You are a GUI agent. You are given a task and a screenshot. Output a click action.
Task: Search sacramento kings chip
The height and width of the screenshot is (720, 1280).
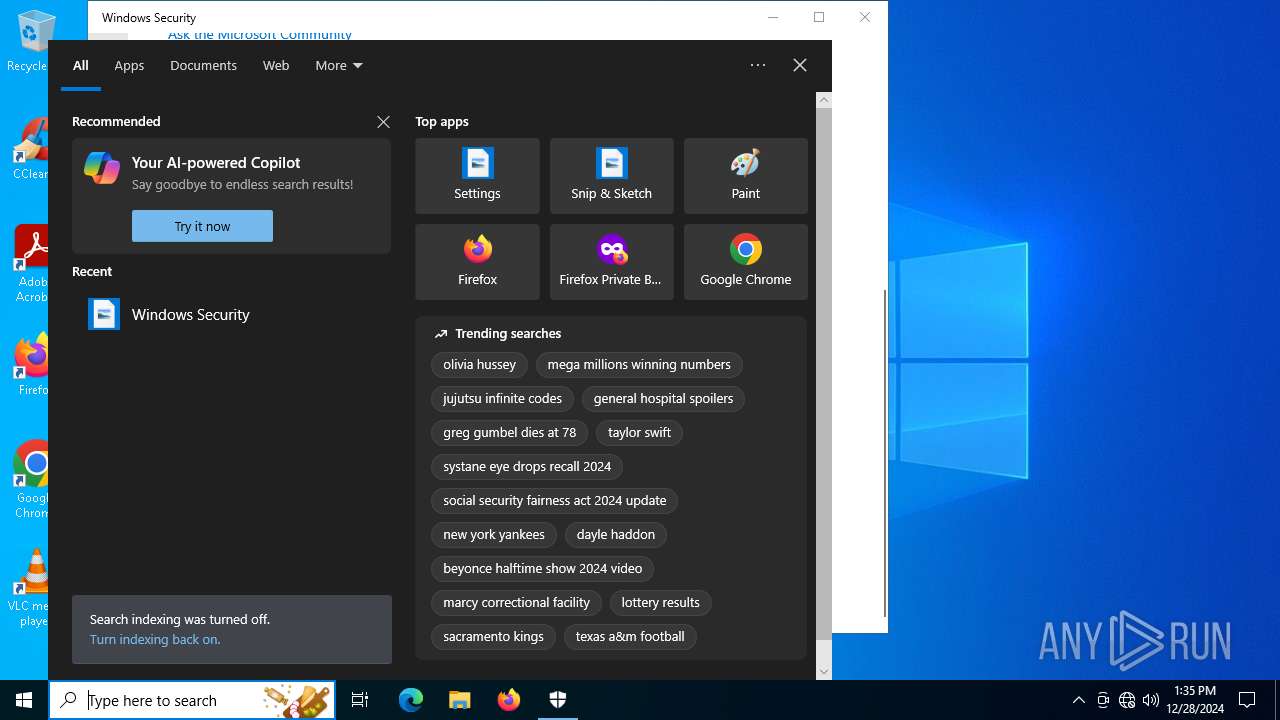[x=493, y=637]
